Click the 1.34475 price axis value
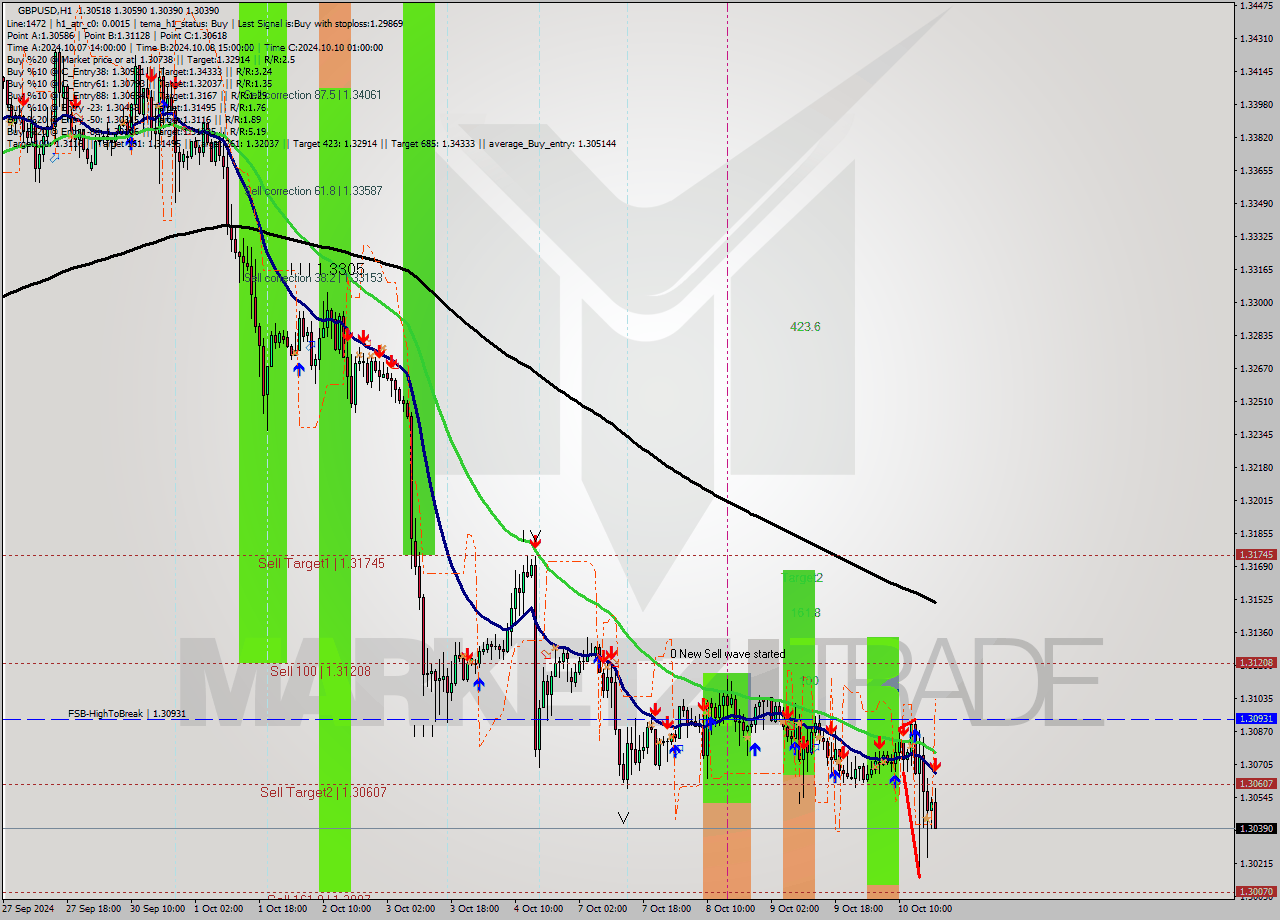1280x920 pixels. pyautogui.click(x=1256, y=5)
